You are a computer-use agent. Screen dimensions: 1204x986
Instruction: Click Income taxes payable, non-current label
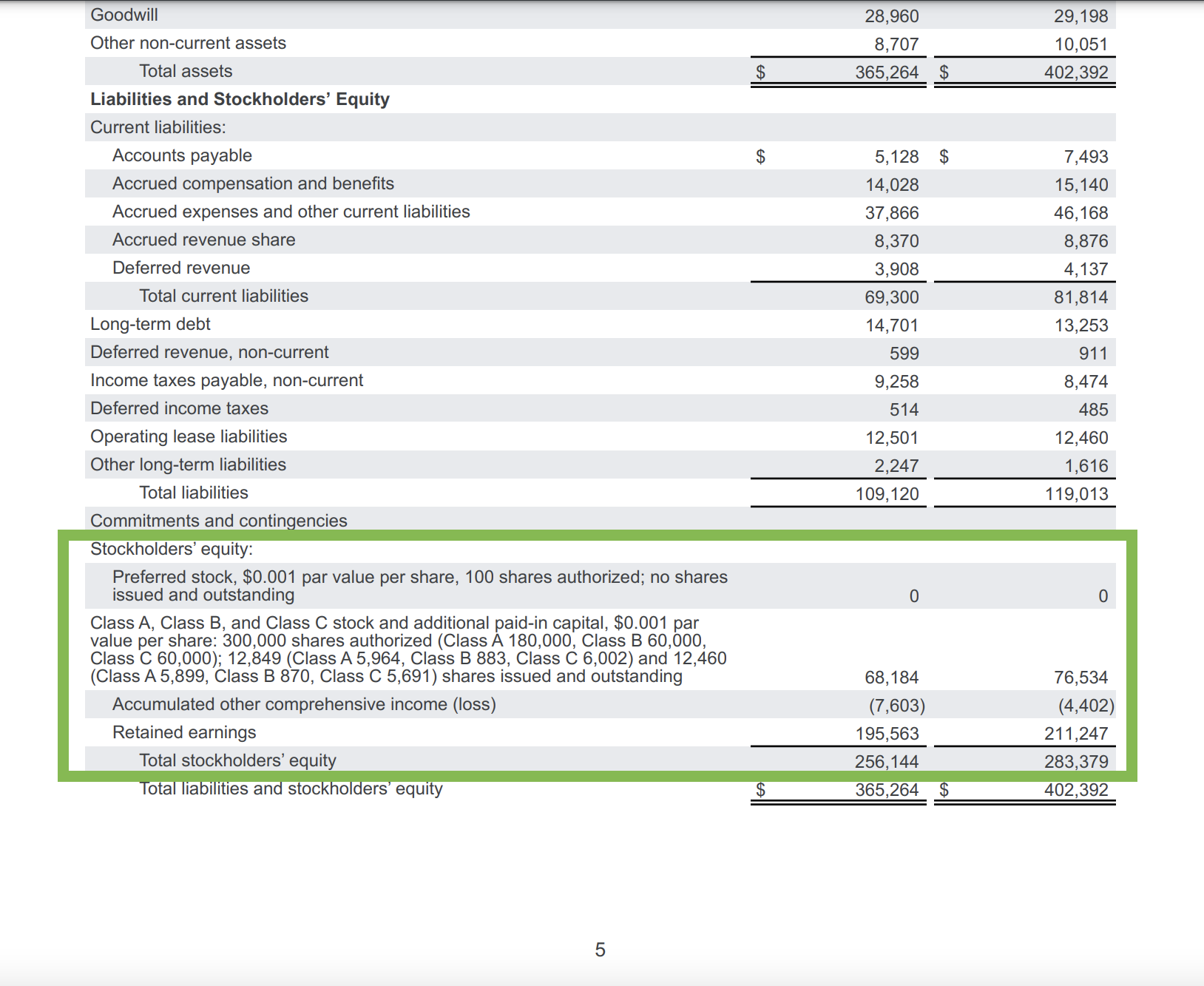(226, 380)
